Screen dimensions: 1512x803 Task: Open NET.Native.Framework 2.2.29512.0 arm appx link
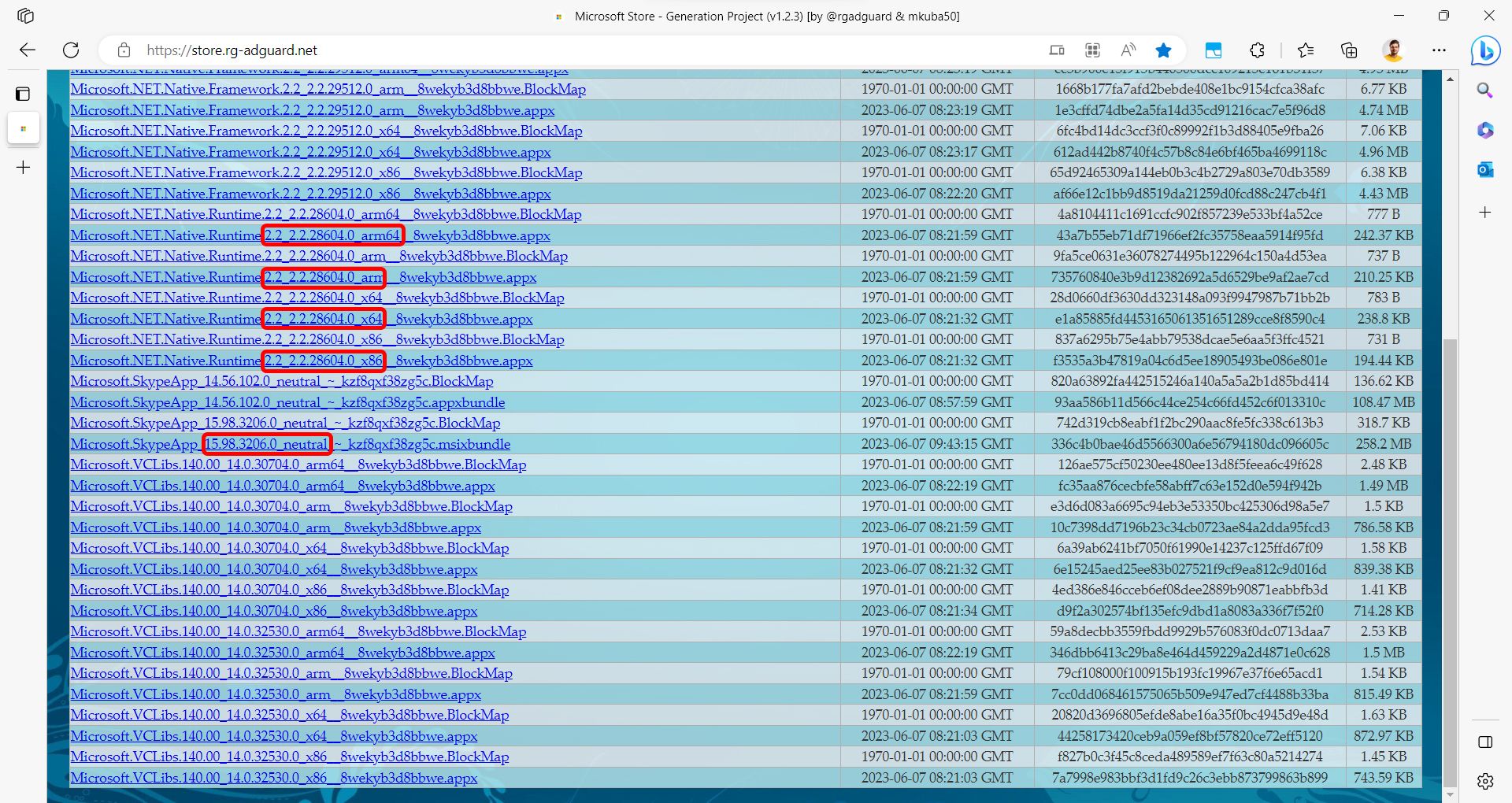[313, 110]
